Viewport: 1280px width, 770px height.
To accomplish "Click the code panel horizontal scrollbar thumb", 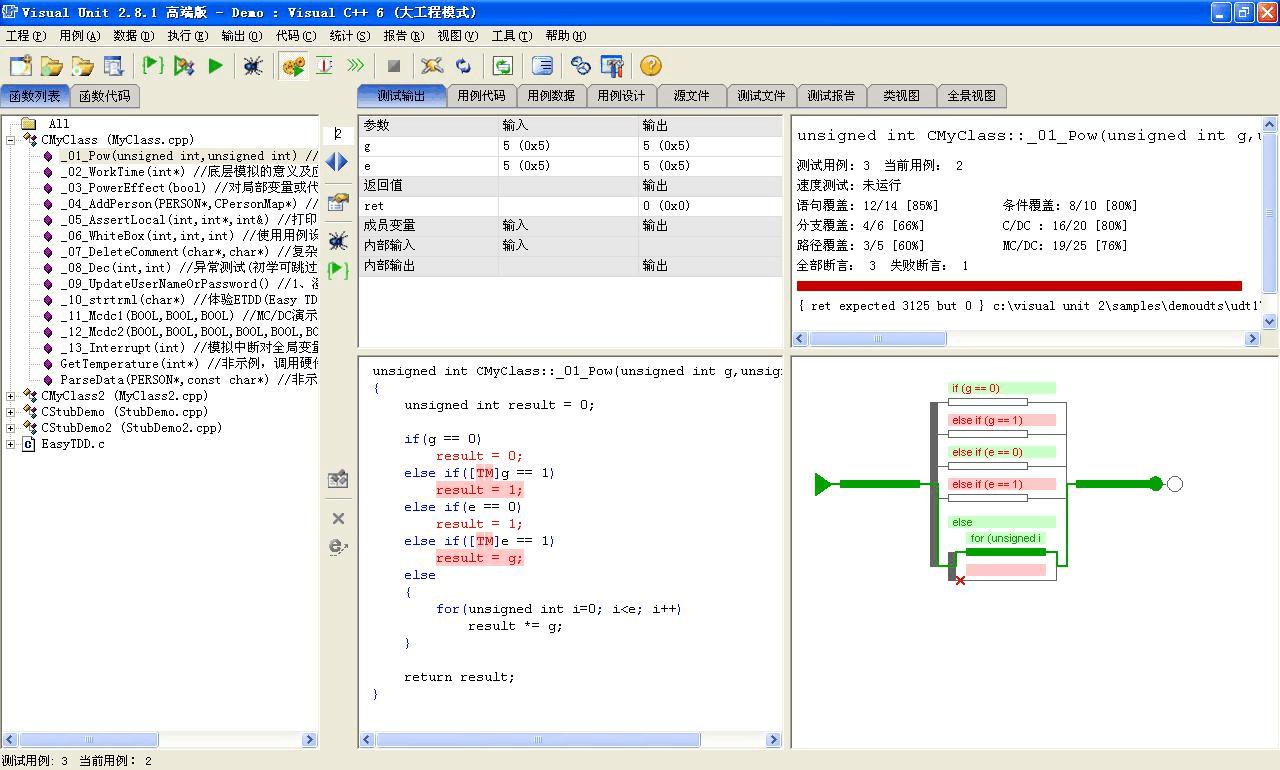I will 538,740.
